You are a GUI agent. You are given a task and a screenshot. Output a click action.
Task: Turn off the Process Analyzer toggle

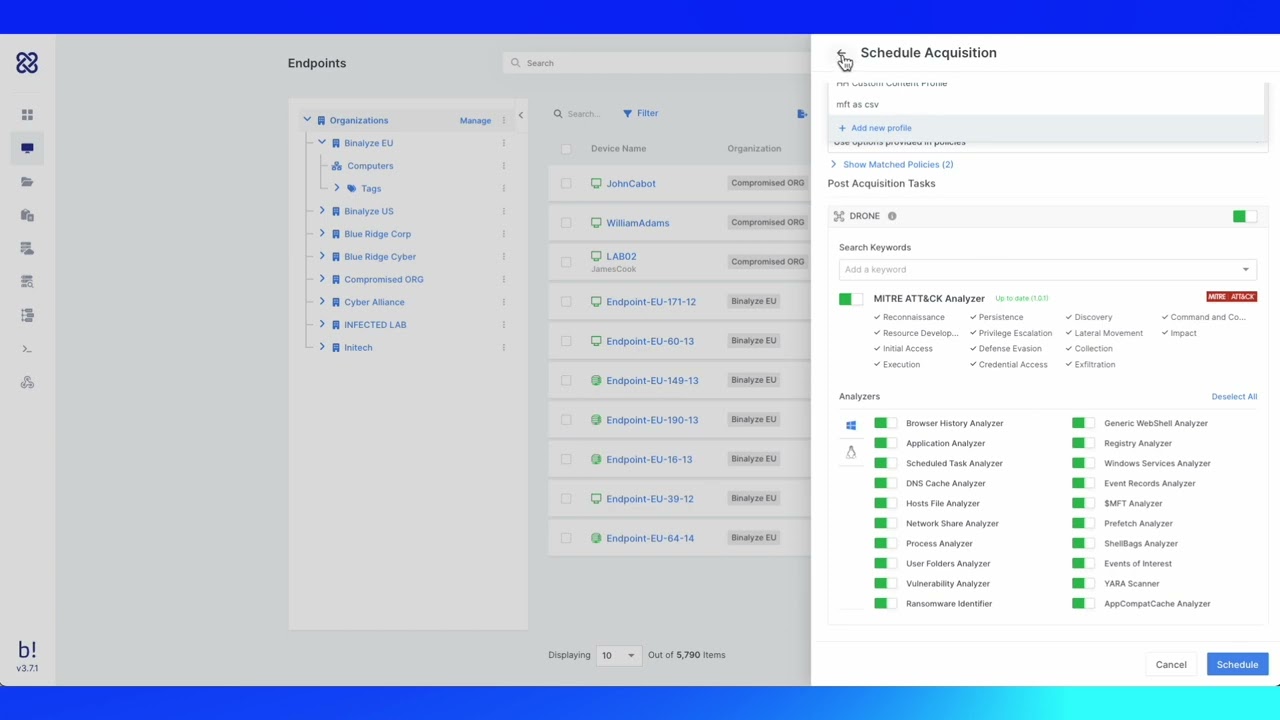click(x=885, y=543)
